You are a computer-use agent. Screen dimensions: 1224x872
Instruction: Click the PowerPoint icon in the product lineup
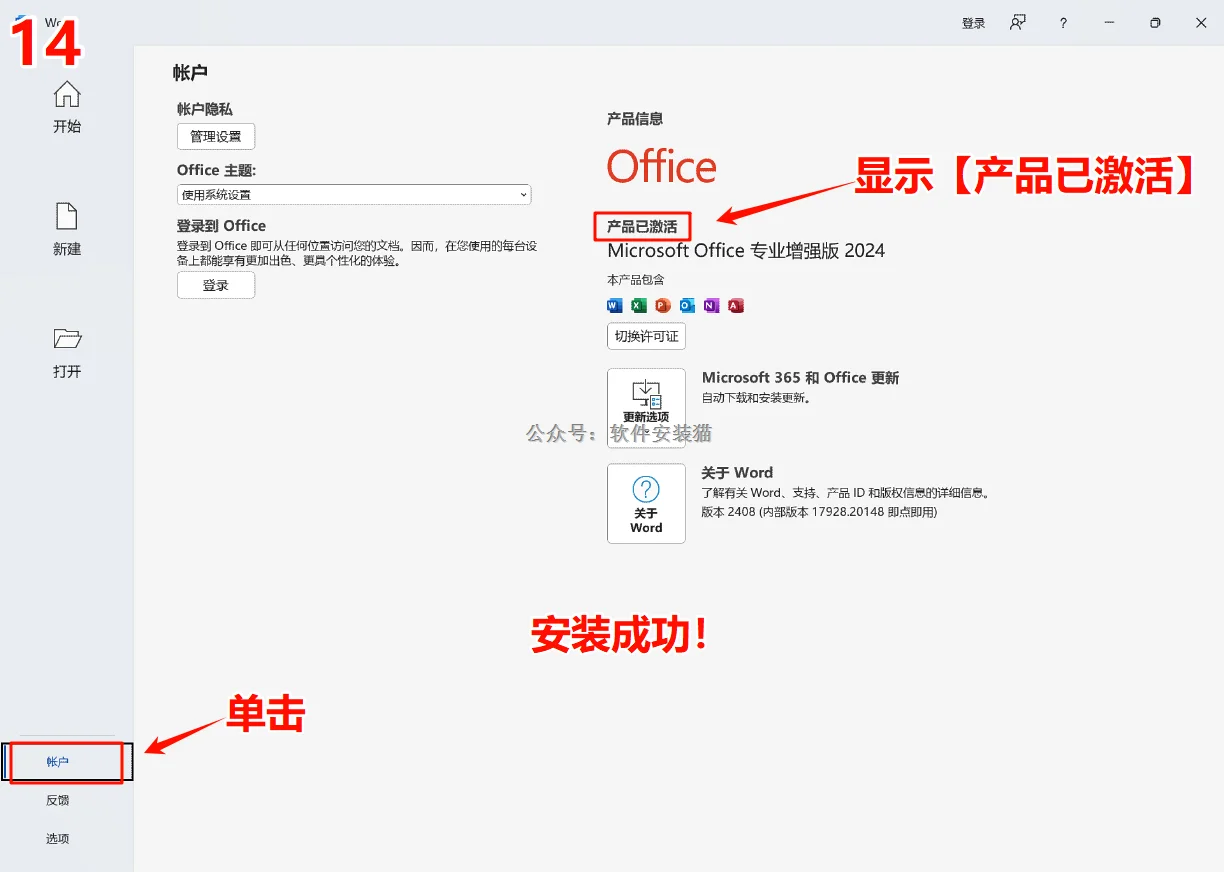tap(662, 305)
